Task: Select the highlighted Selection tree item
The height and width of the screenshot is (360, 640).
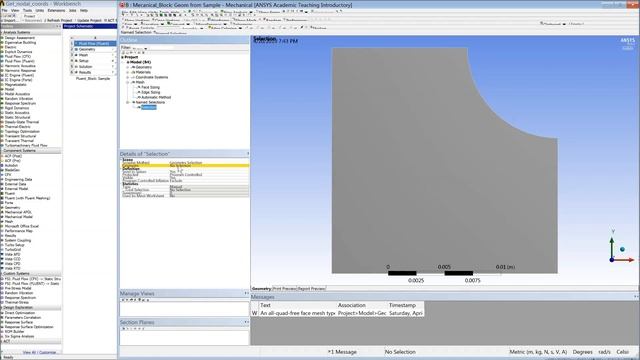Action: [x=148, y=107]
